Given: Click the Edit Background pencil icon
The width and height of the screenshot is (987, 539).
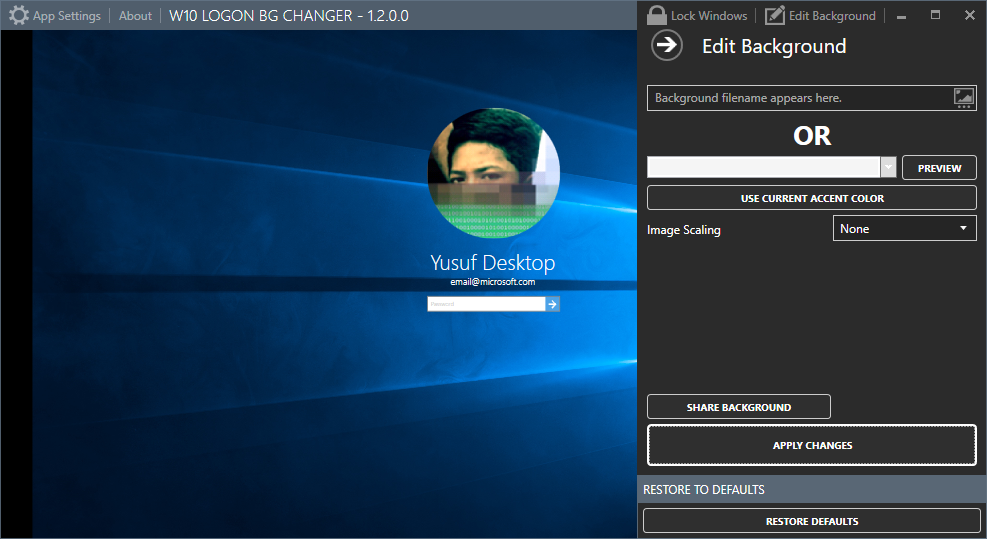Looking at the screenshot, I should (775, 15).
